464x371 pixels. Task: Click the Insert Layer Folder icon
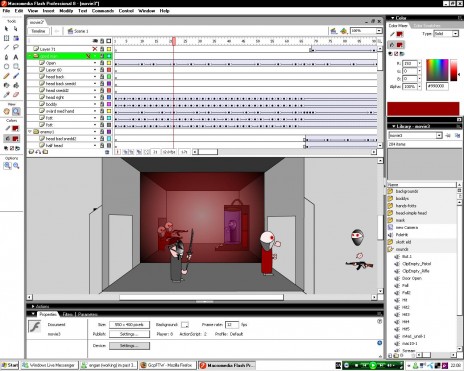(x=45, y=152)
